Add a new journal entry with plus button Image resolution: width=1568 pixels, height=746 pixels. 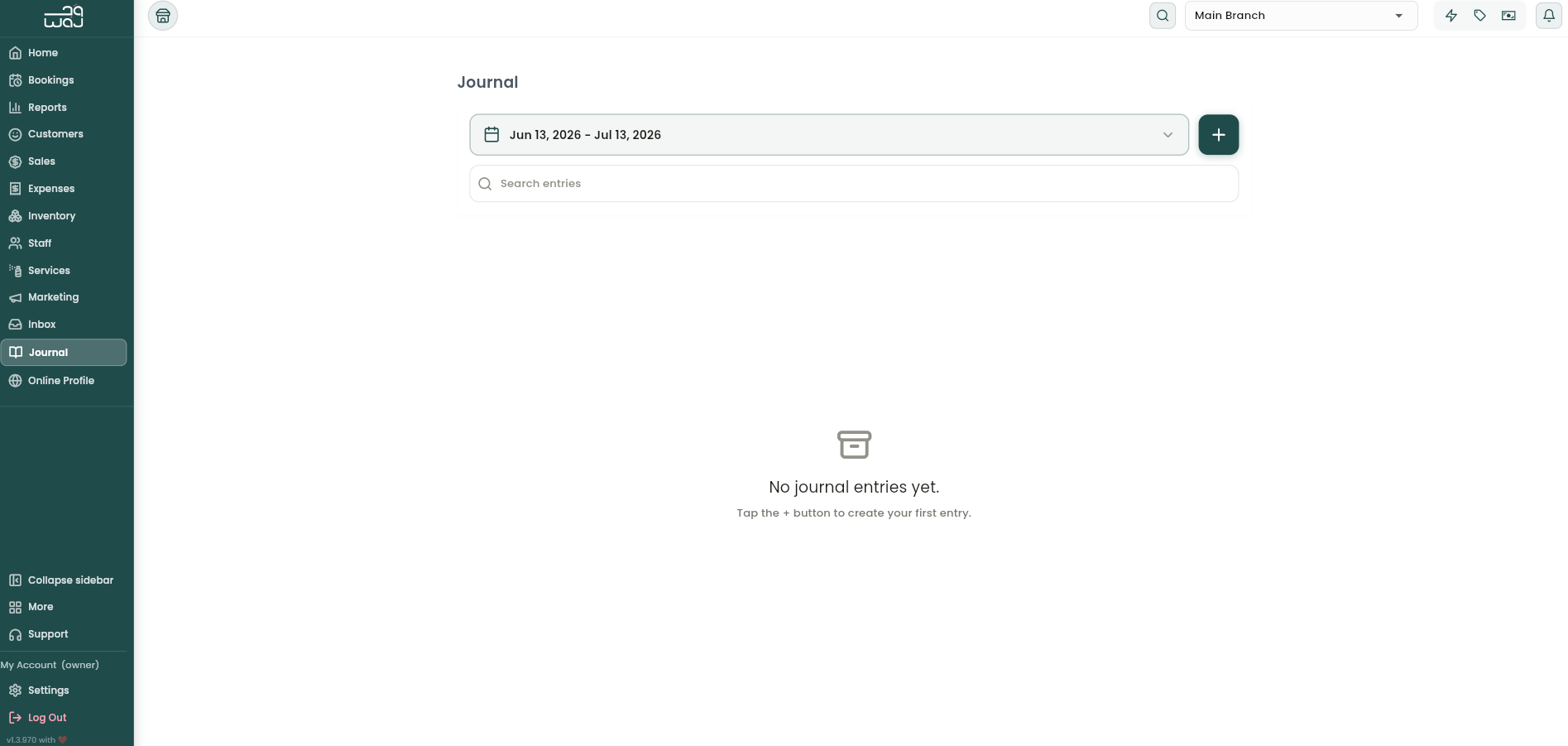[x=1219, y=135]
